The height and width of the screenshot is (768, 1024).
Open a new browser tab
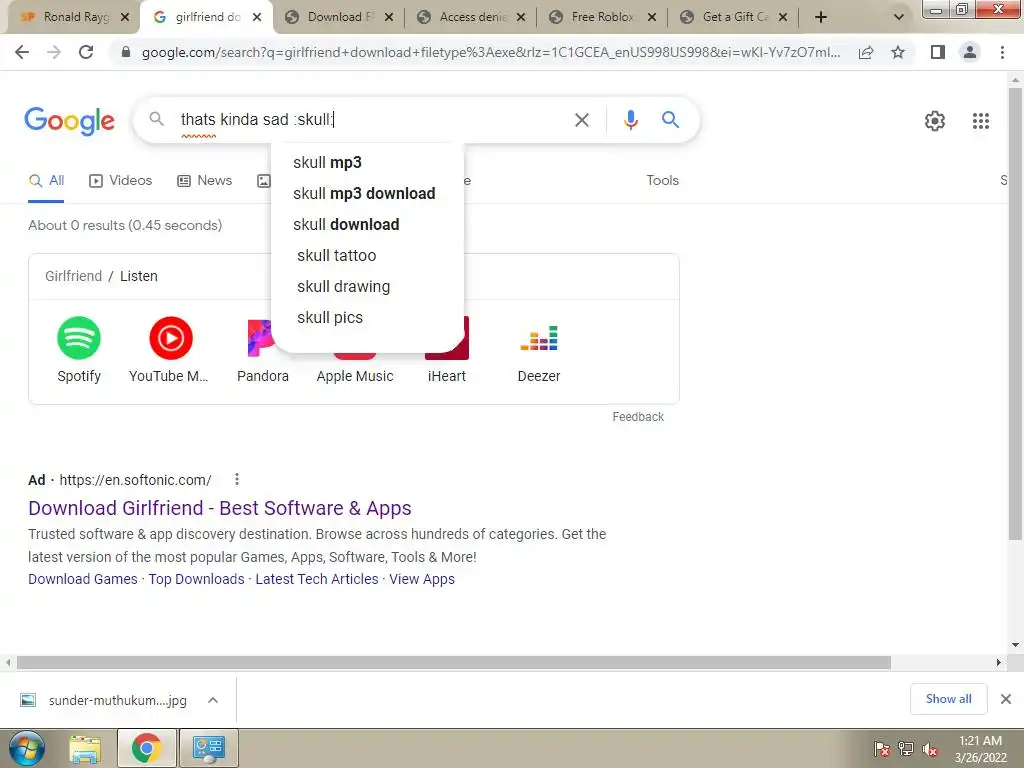(821, 17)
